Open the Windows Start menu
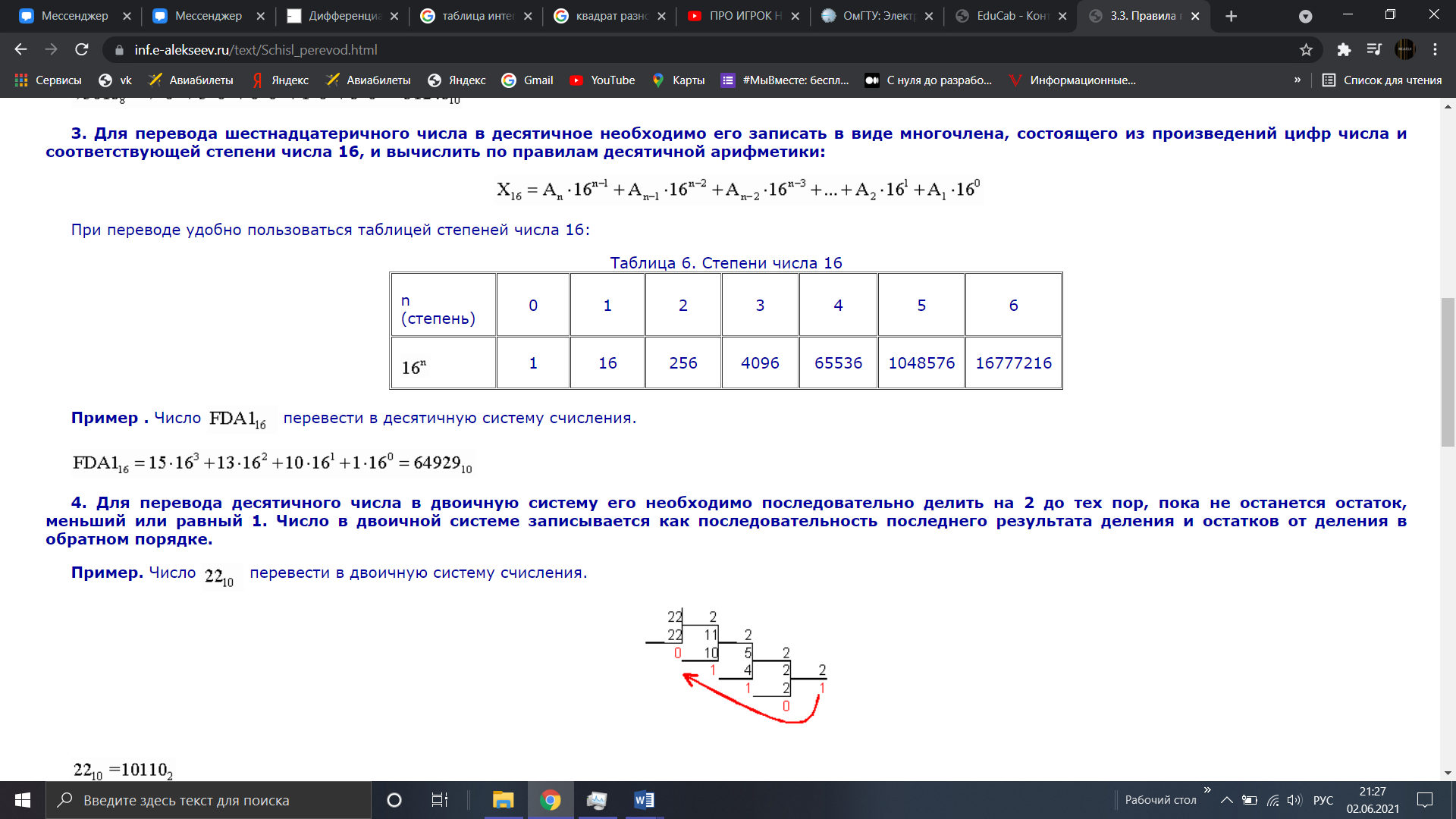Image resolution: width=1456 pixels, height=819 pixels. 23,800
